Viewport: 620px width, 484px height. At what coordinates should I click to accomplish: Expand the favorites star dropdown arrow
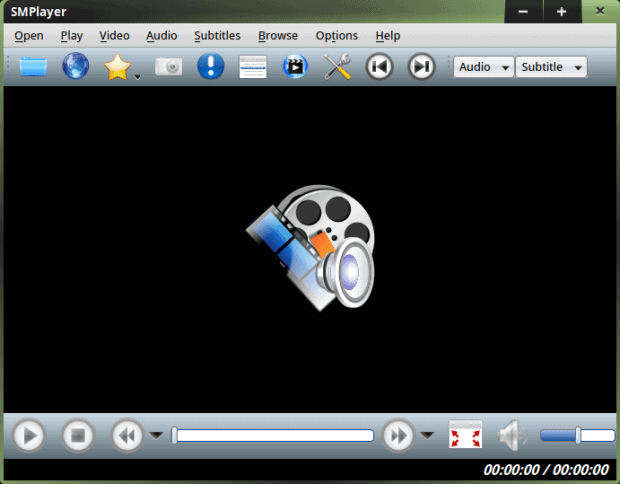pos(137,77)
